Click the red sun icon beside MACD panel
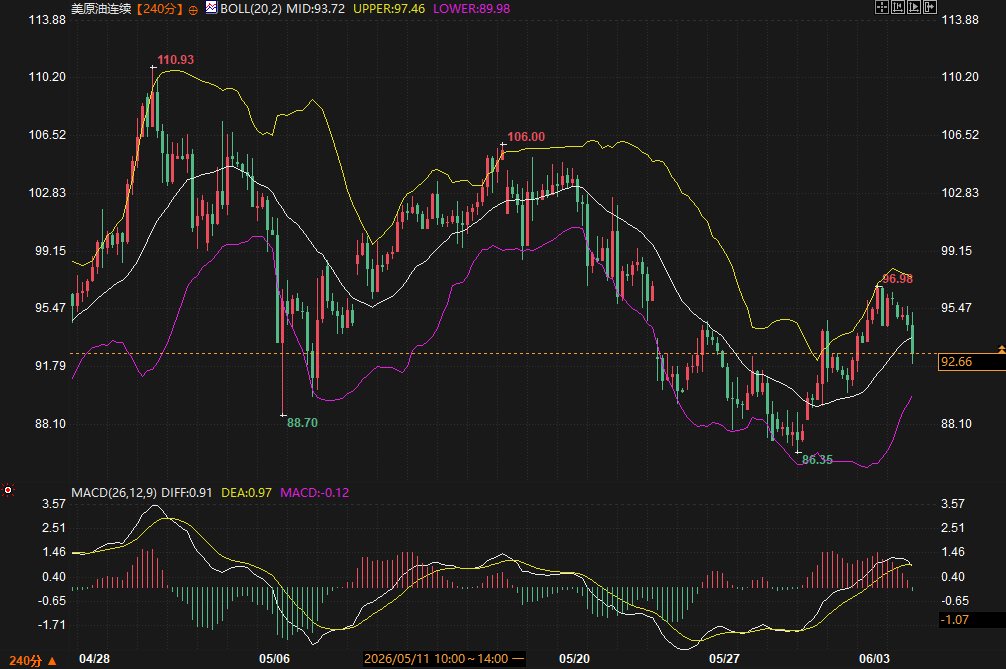Image resolution: width=1006 pixels, height=669 pixels. 8,491
